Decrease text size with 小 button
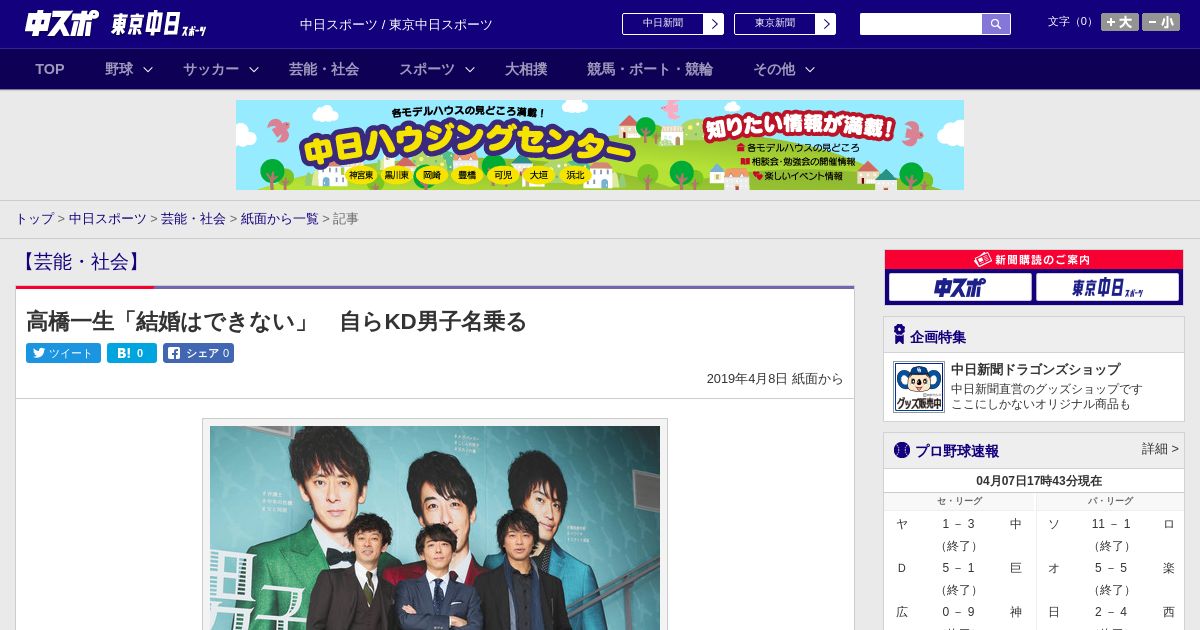 tap(1161, 22)
